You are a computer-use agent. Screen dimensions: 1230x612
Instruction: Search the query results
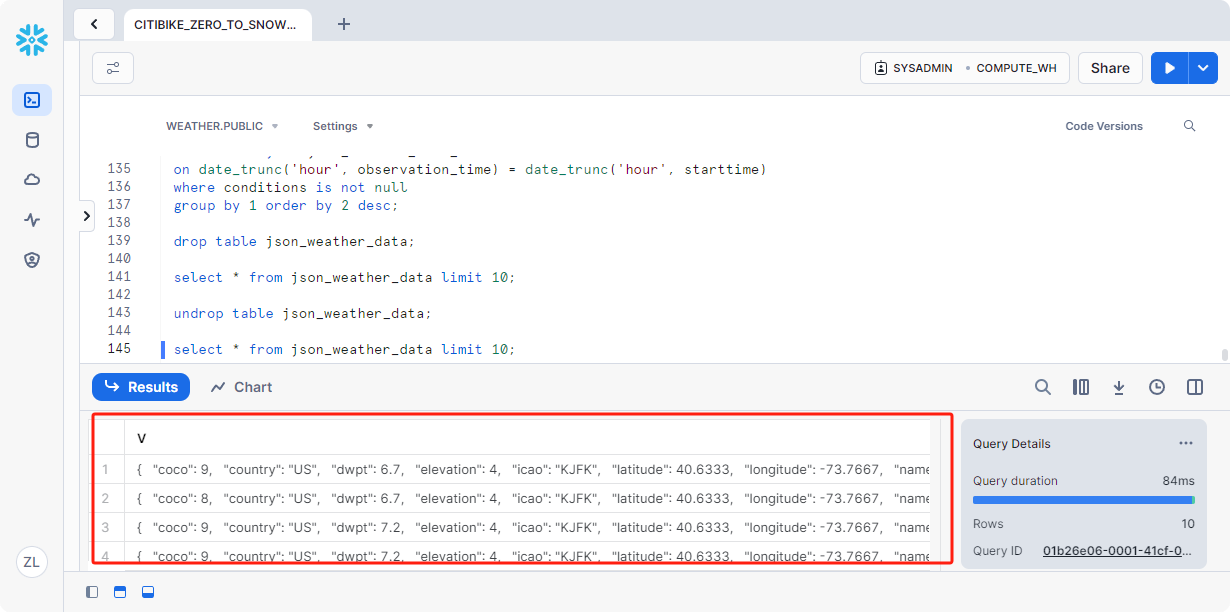(x=1042, y=387)
